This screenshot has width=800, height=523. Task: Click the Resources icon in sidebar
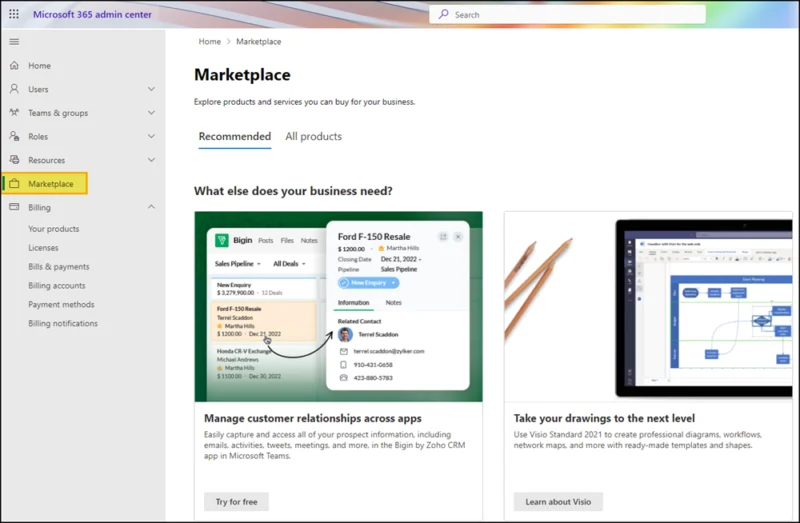pos(14,160)
